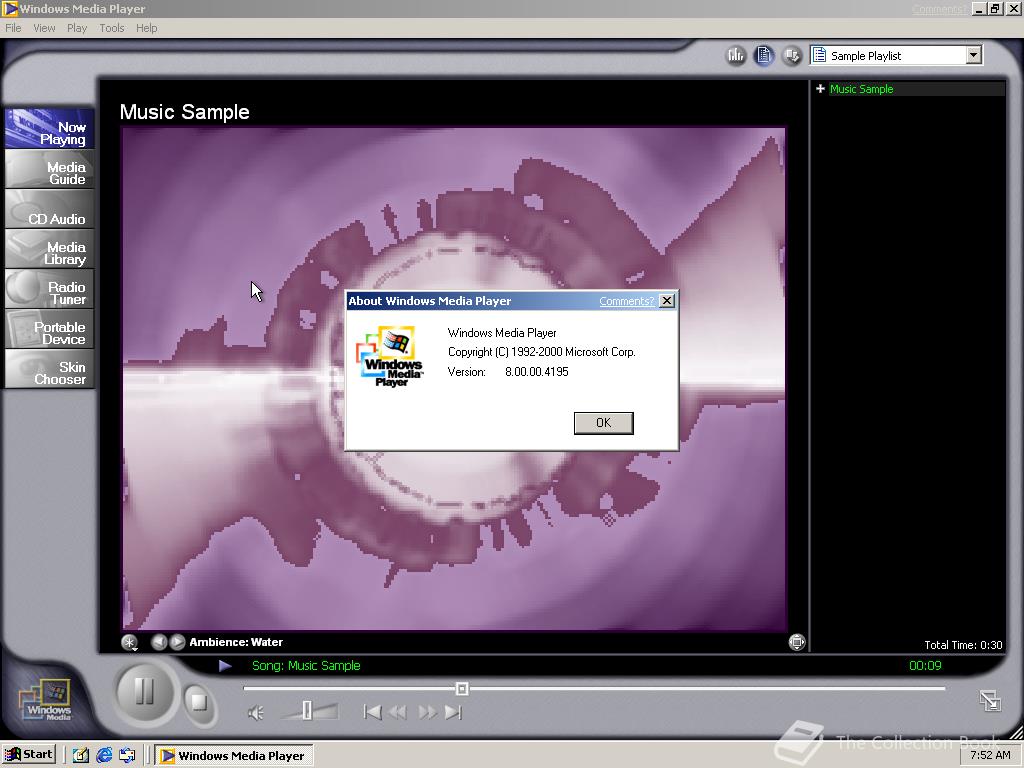Fast forward the current track
Image resolution: width=1024 pixels, height=768 pixels.
427,712
